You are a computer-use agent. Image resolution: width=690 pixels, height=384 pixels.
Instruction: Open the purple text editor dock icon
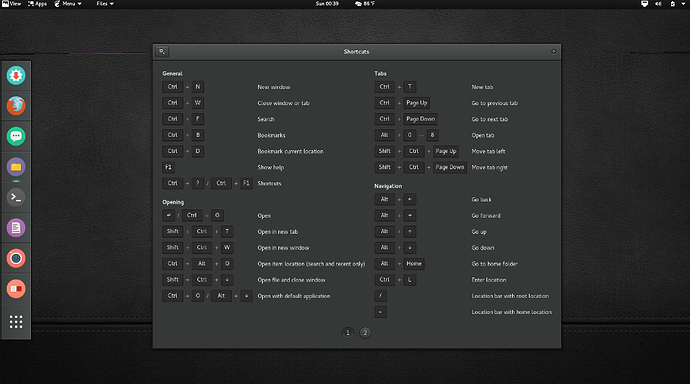coord(16,228)
